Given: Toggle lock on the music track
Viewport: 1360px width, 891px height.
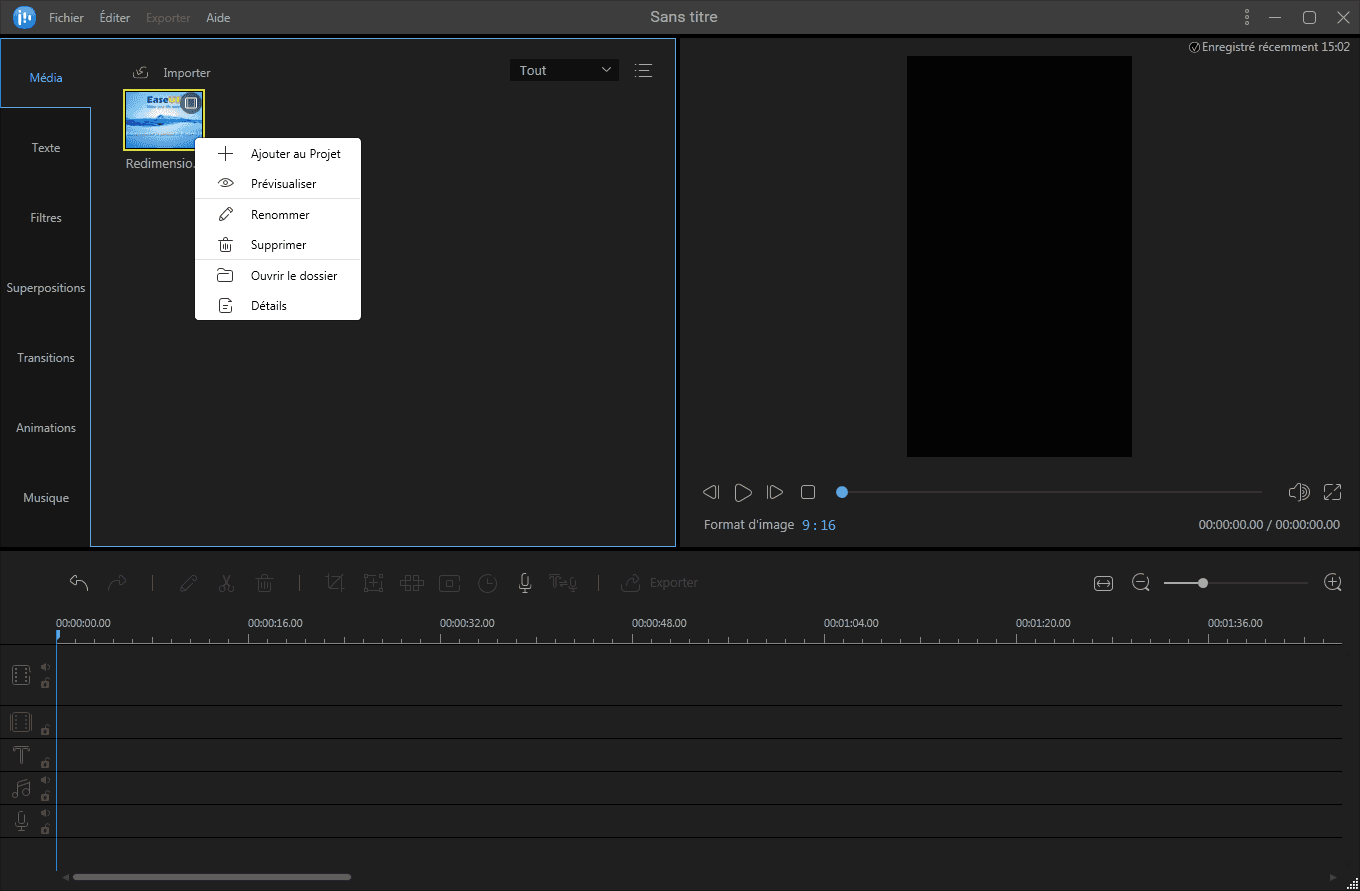Looking at the screenshot, I should [45, 797].
